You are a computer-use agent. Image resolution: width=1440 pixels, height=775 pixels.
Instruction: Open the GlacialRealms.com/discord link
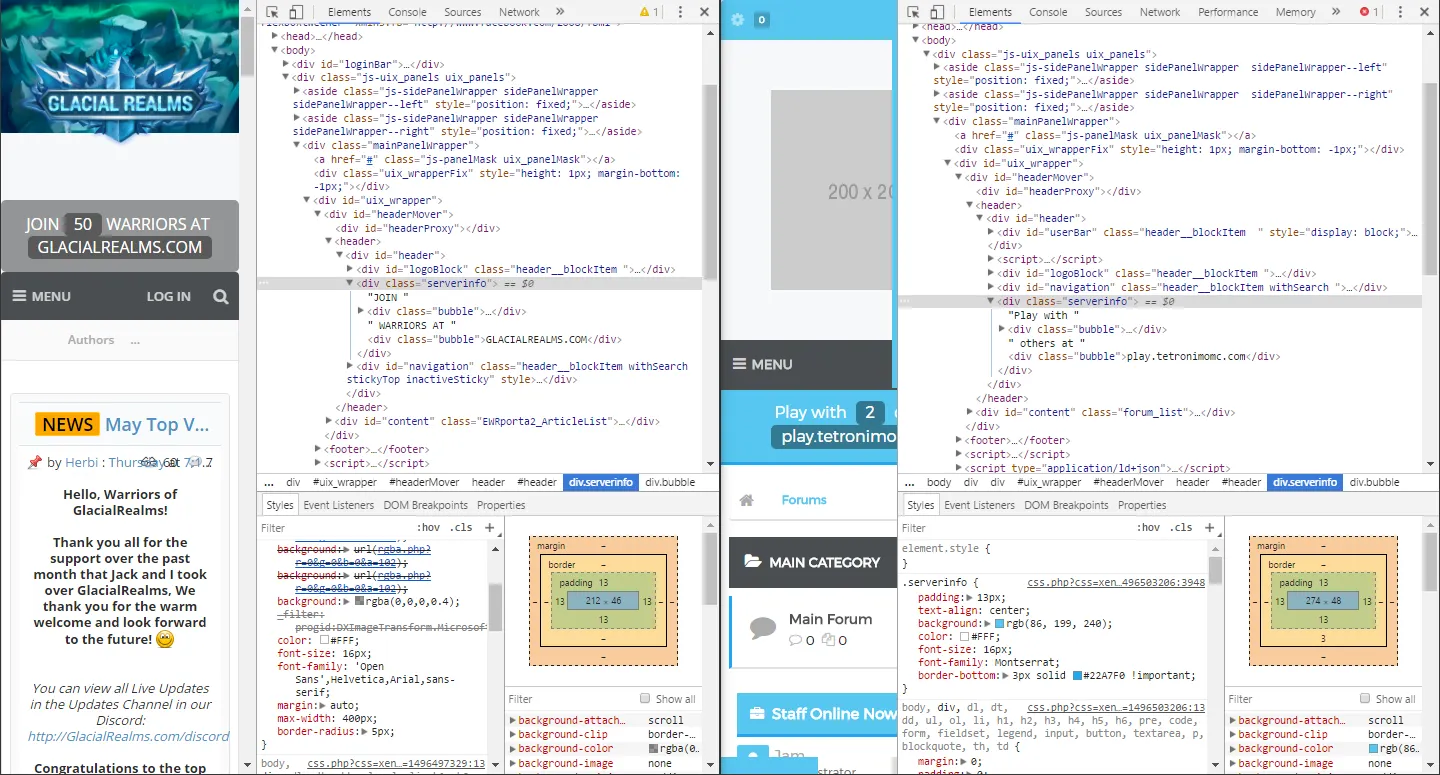(129, 736)
